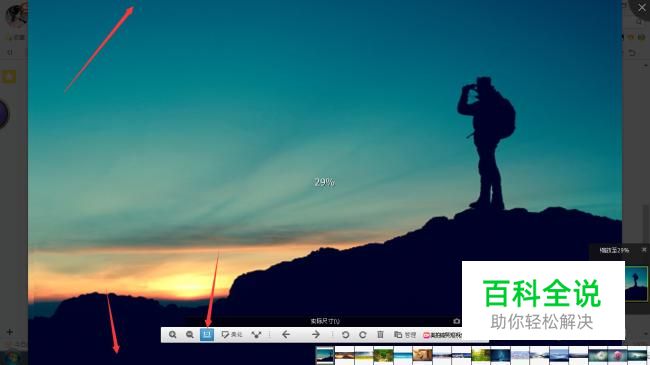650x365 pixels.
Task: Select the first filmstrip thumbnail (current sunset)
Action: (325, 355)
